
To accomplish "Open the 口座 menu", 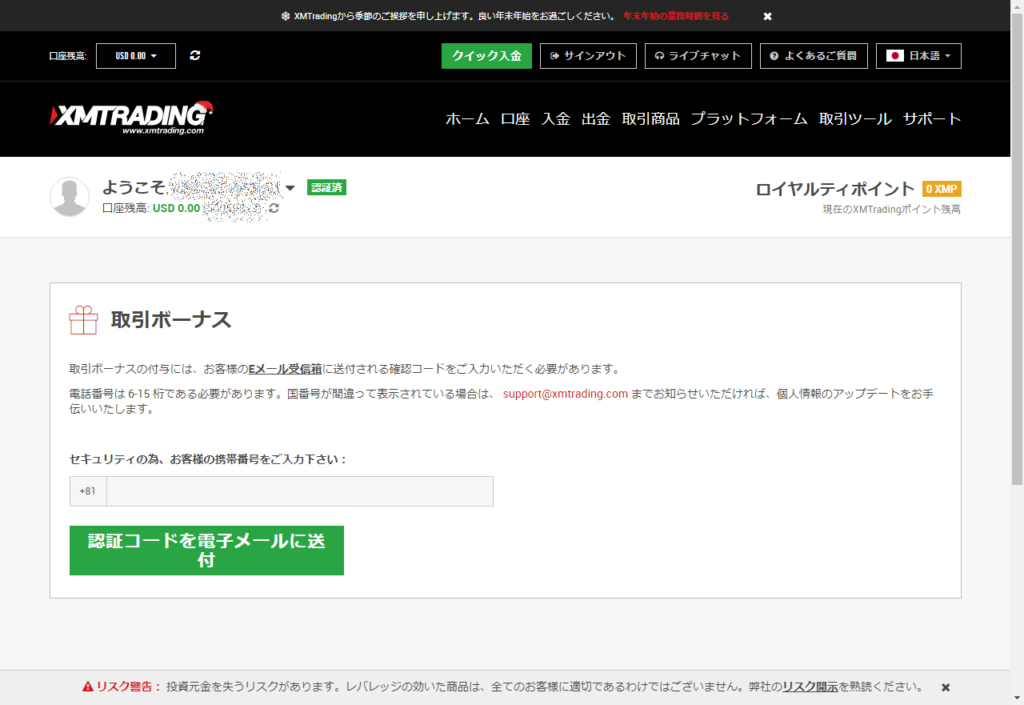I will pos(515,119).
